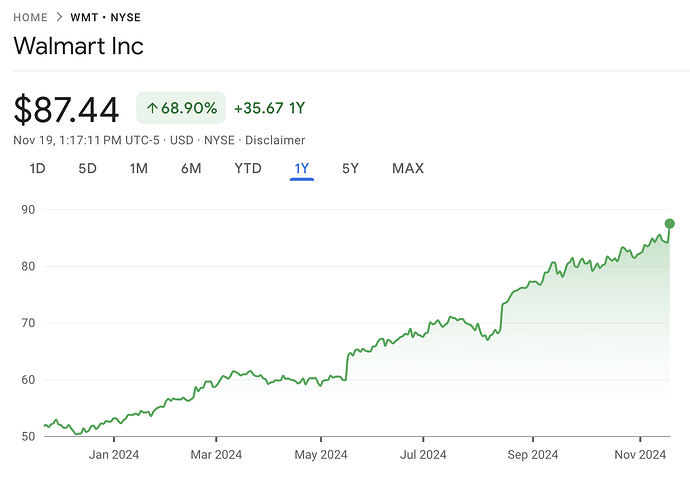Click the Jul 2024 axis label

tap(423, 455)
